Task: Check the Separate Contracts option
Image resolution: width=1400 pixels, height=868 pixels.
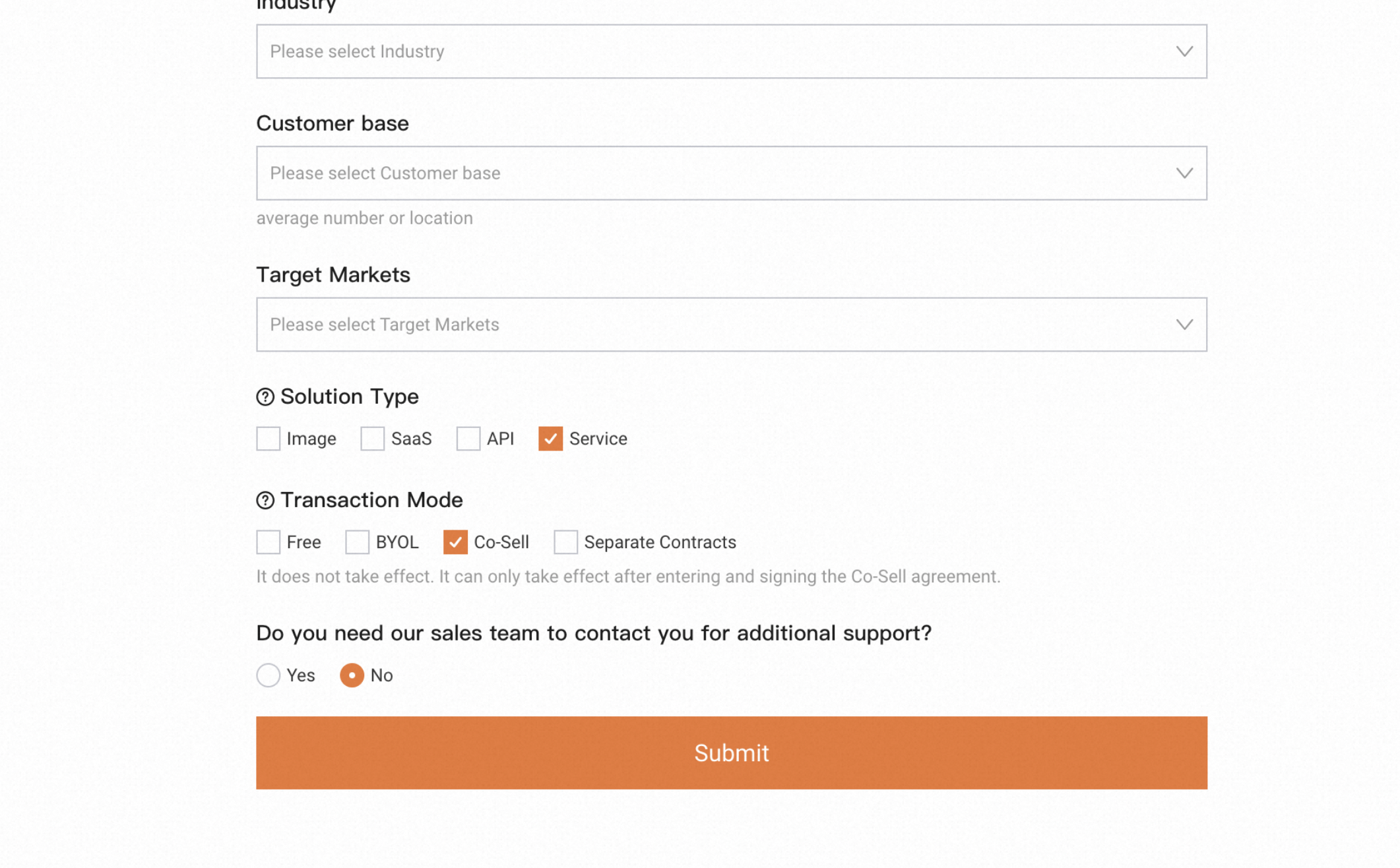Action: [565, 542]
